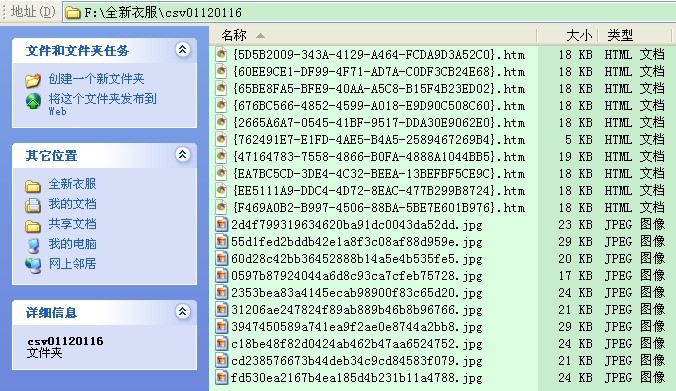
Task: Select the HTML icon of {5D5B2009-343A...}.htm
Action: [221, 54]
